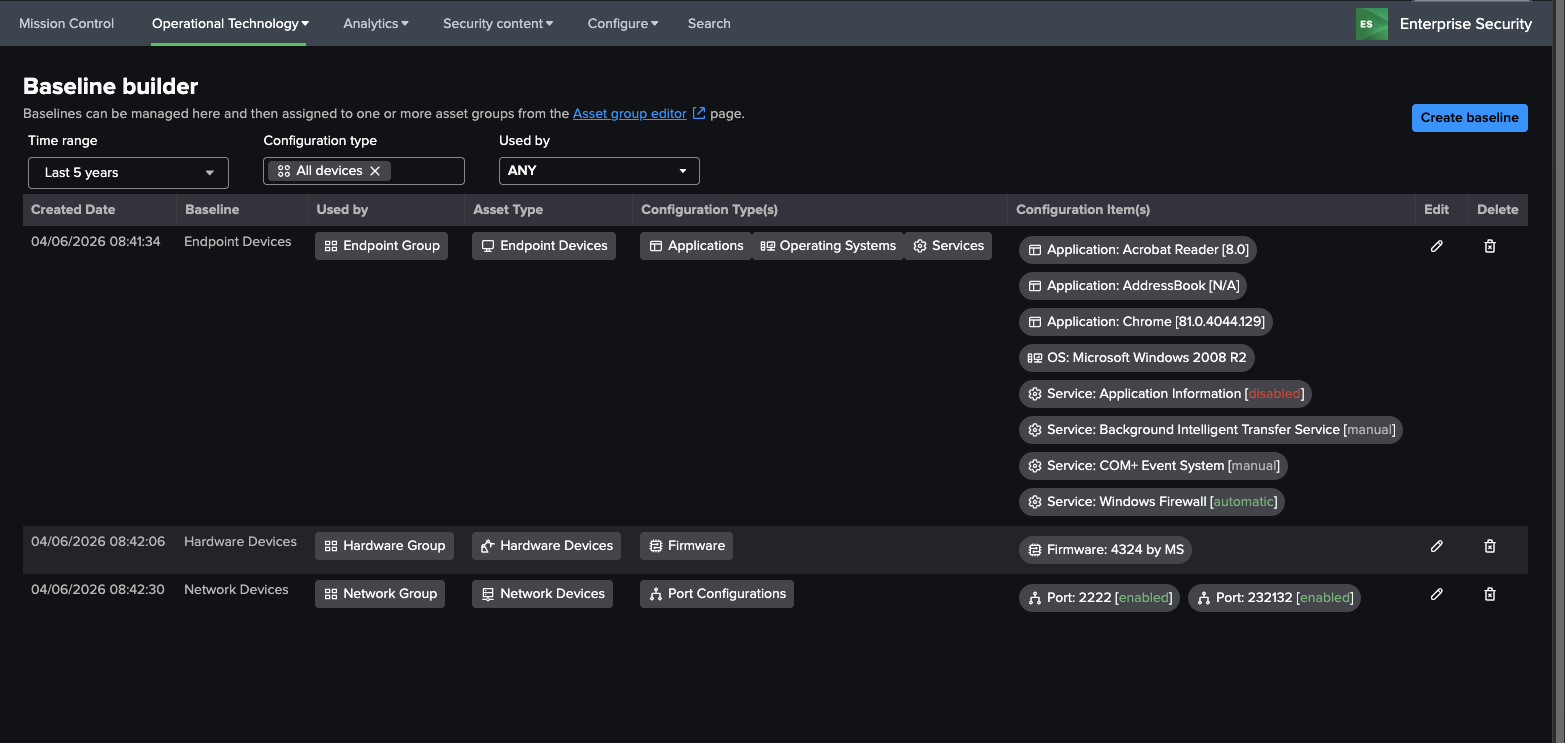
Task: Click pencil icon for Hardware Devices row
Action: [1436, 546]
